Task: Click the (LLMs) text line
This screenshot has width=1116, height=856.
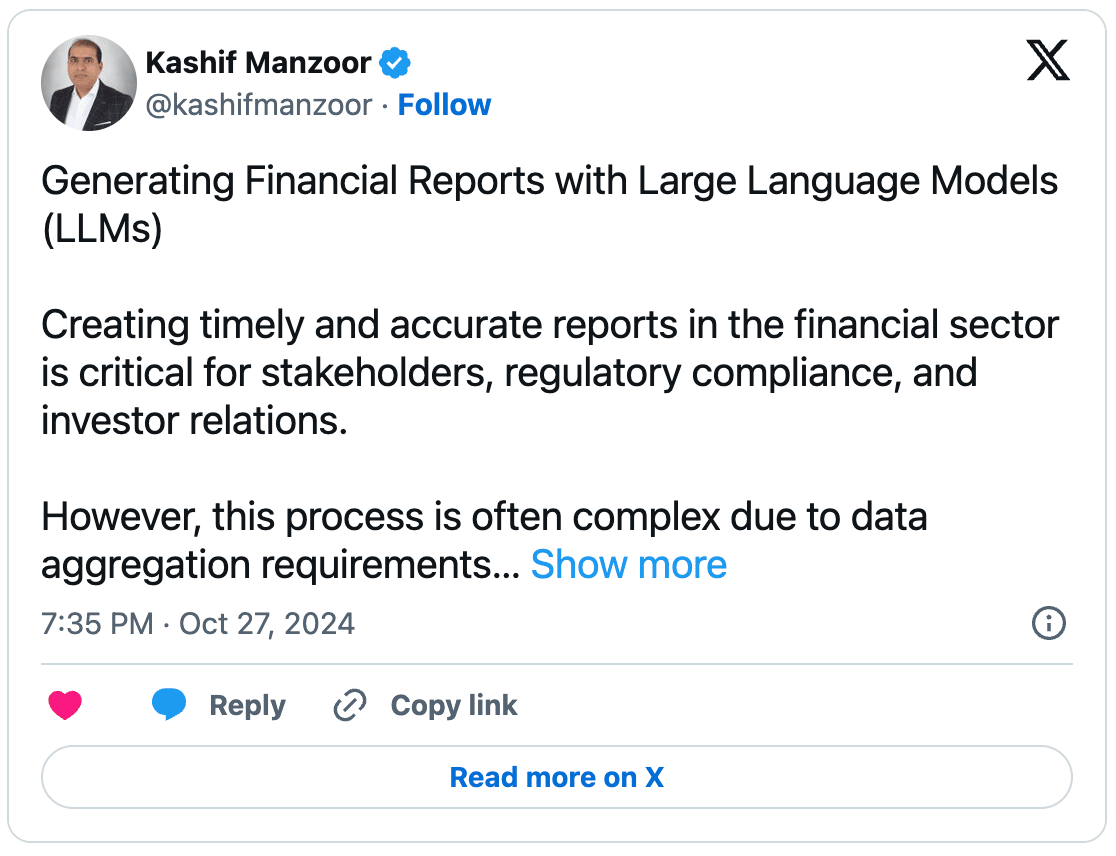Action: (x=102, y=229)
